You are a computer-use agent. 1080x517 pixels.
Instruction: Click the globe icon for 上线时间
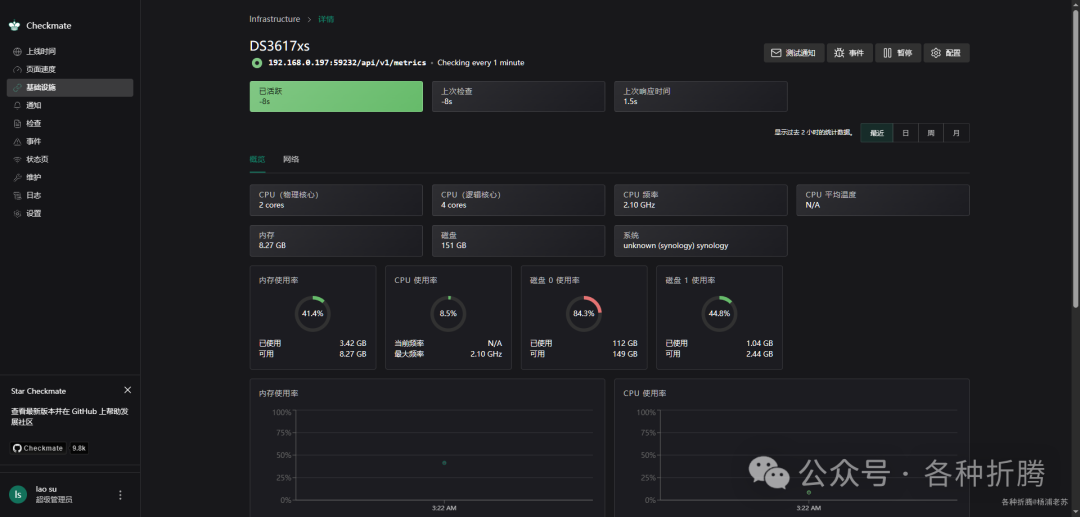coord(17,52)
